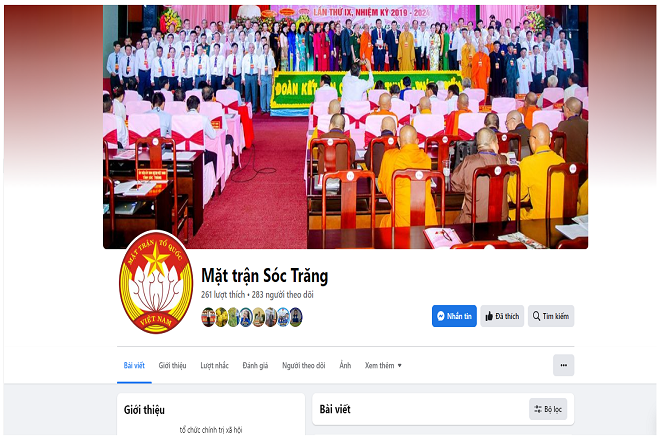Open the three-dots more options button
This screenshot has width=660, height=440.
tap(564, 365)
